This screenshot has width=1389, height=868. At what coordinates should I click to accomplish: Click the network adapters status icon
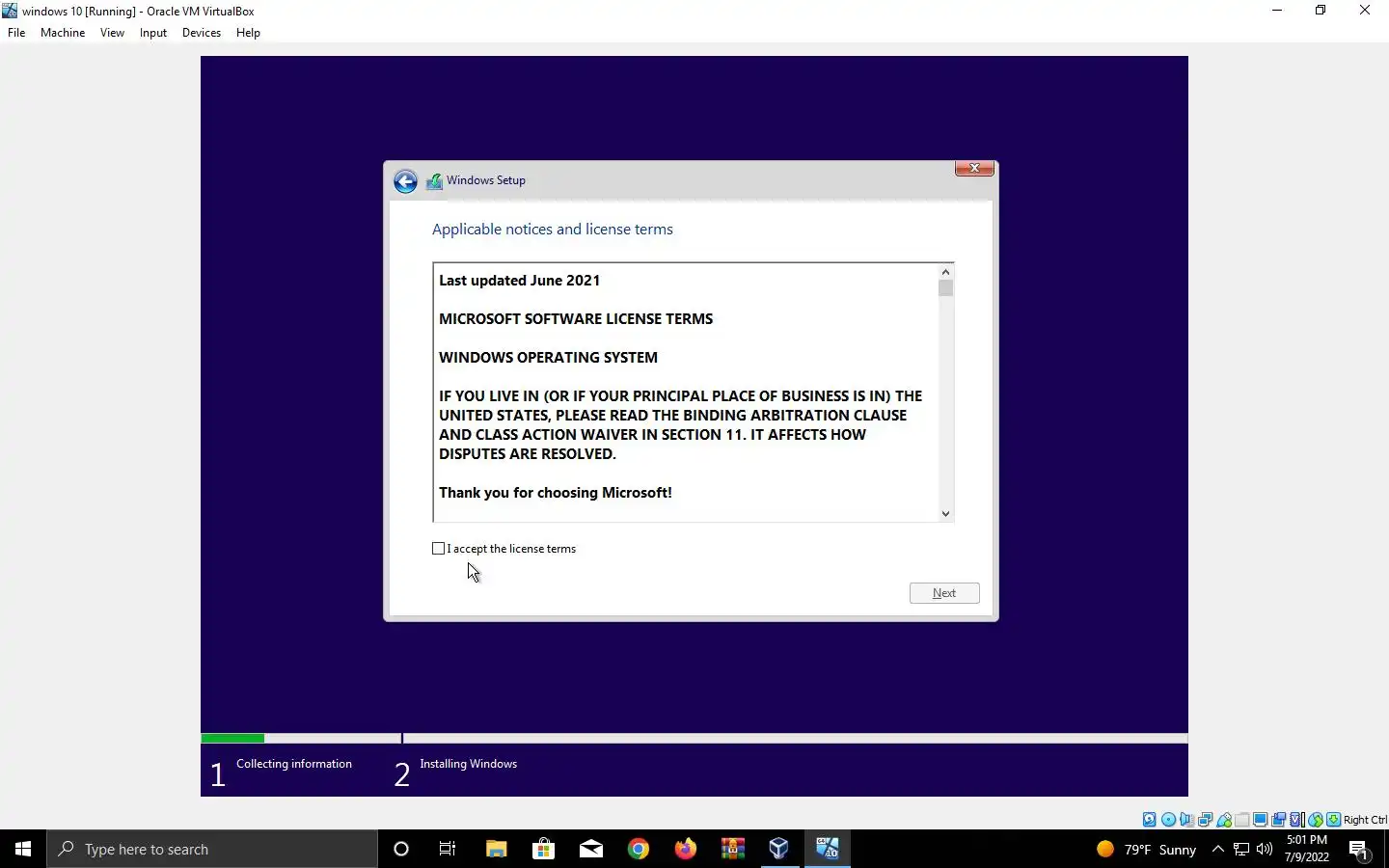click(1205, 820)
